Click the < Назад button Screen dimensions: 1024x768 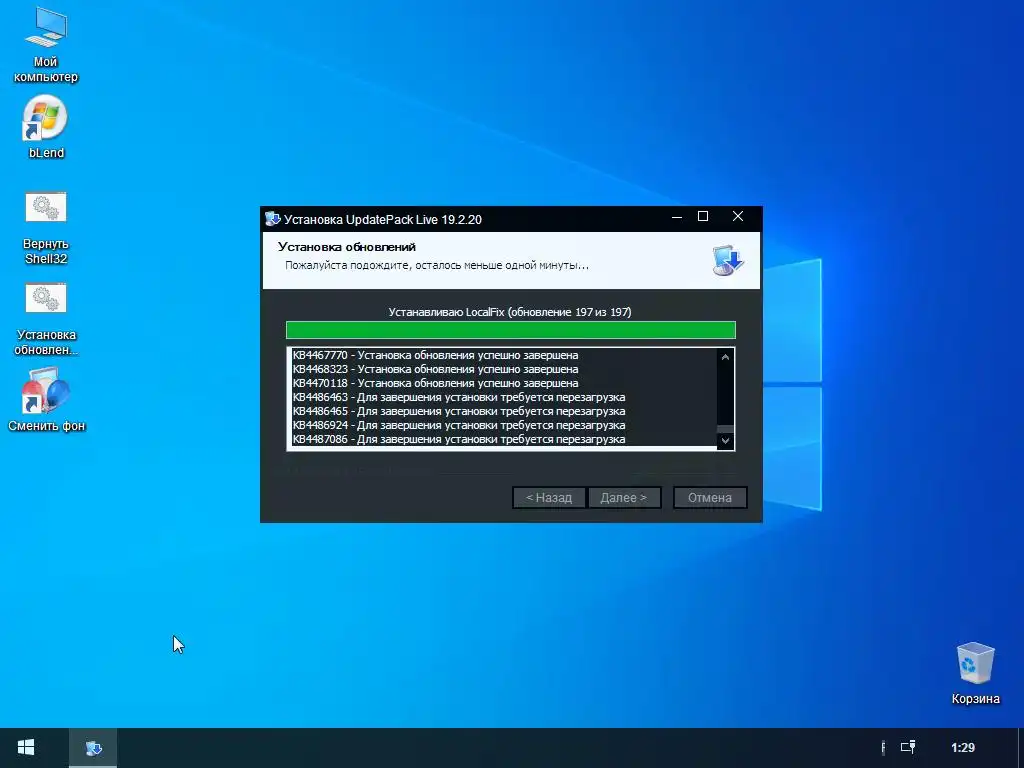pos(549,498)
